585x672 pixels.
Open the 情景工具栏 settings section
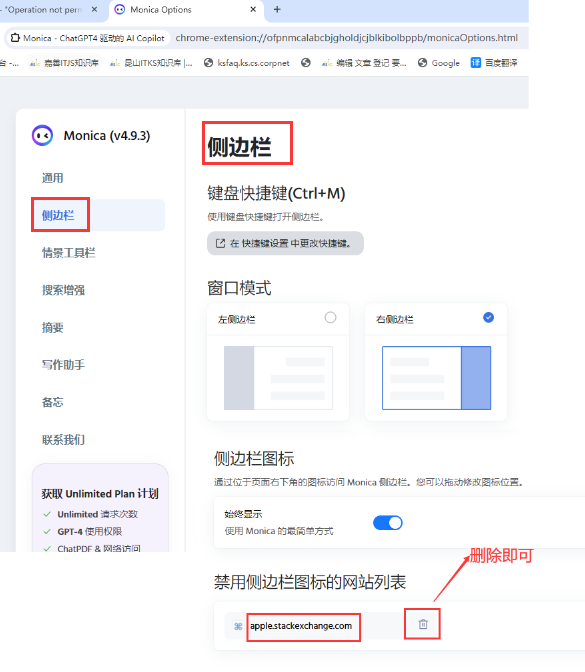pos(69,252)
